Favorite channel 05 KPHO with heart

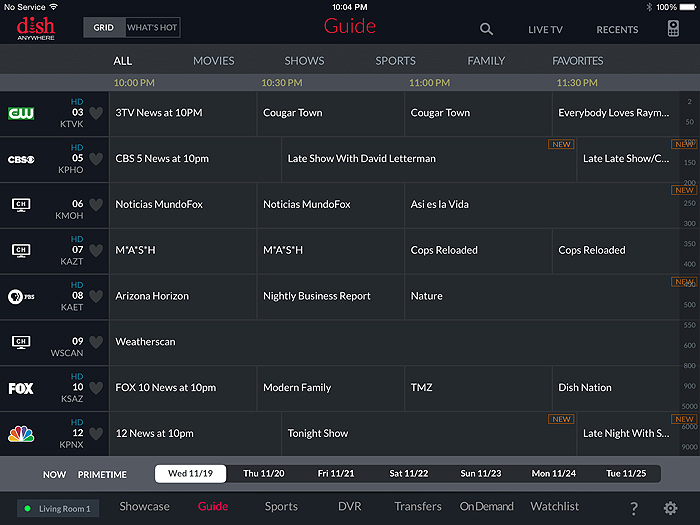pos(96,159)
